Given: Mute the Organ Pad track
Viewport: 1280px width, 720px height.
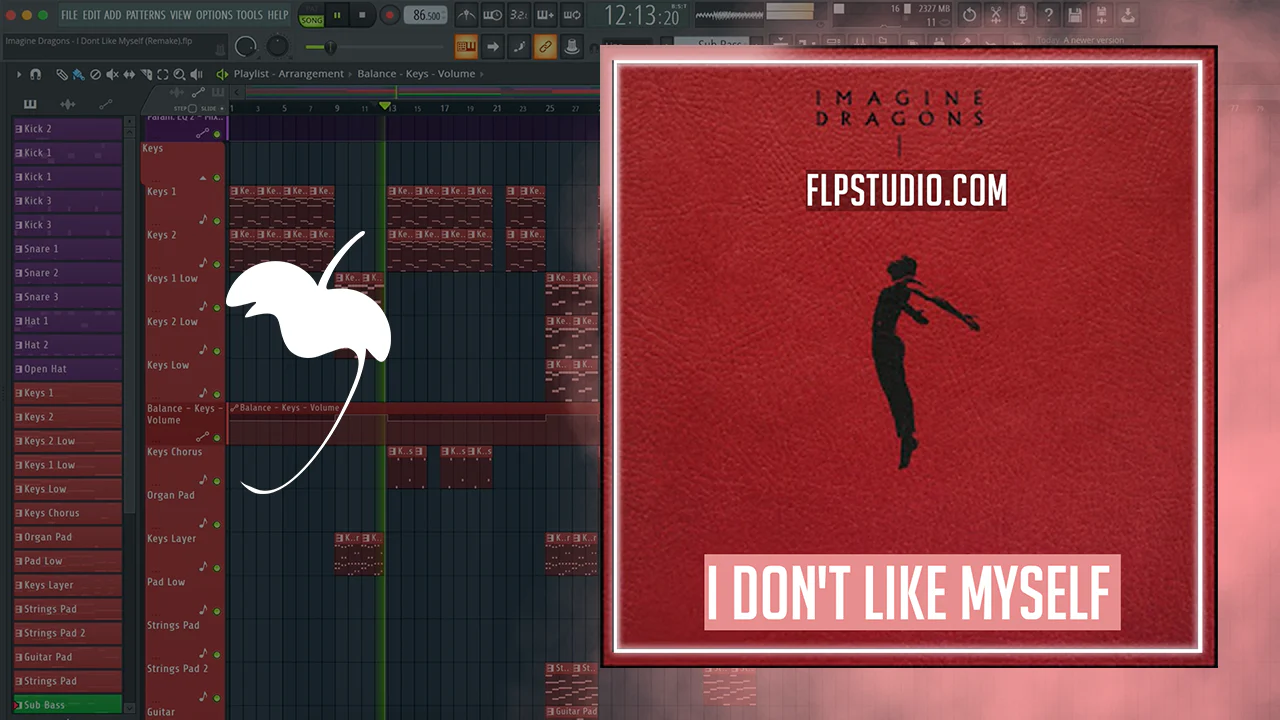Looking at the screenshot, I should [217, 524].
